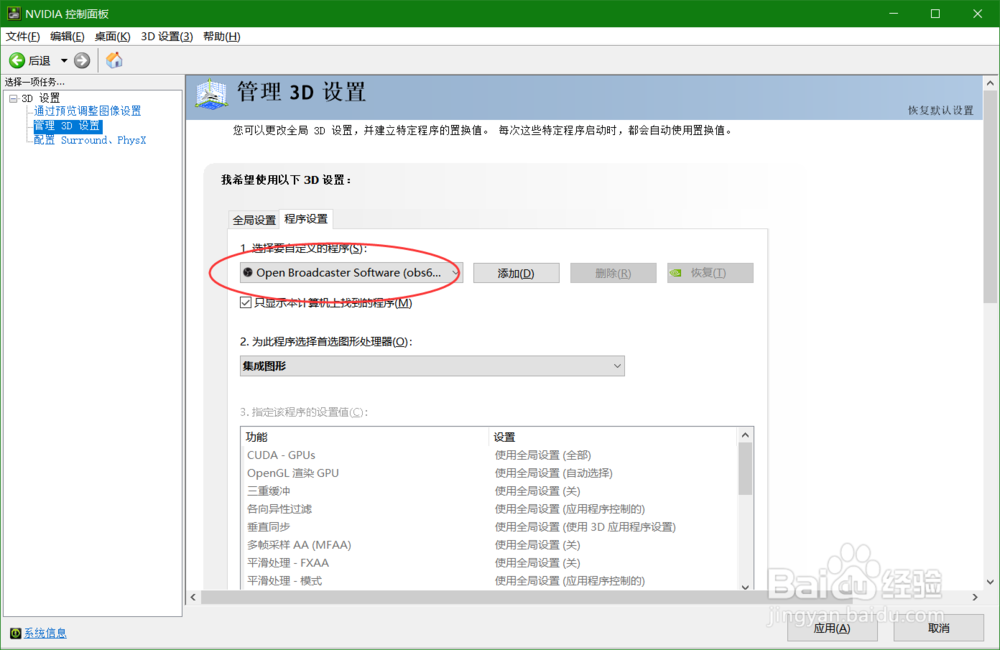Click the NVIDIA logo in the title bar
This screenshot has height=650, width=1000.
(x=14, y=13)
